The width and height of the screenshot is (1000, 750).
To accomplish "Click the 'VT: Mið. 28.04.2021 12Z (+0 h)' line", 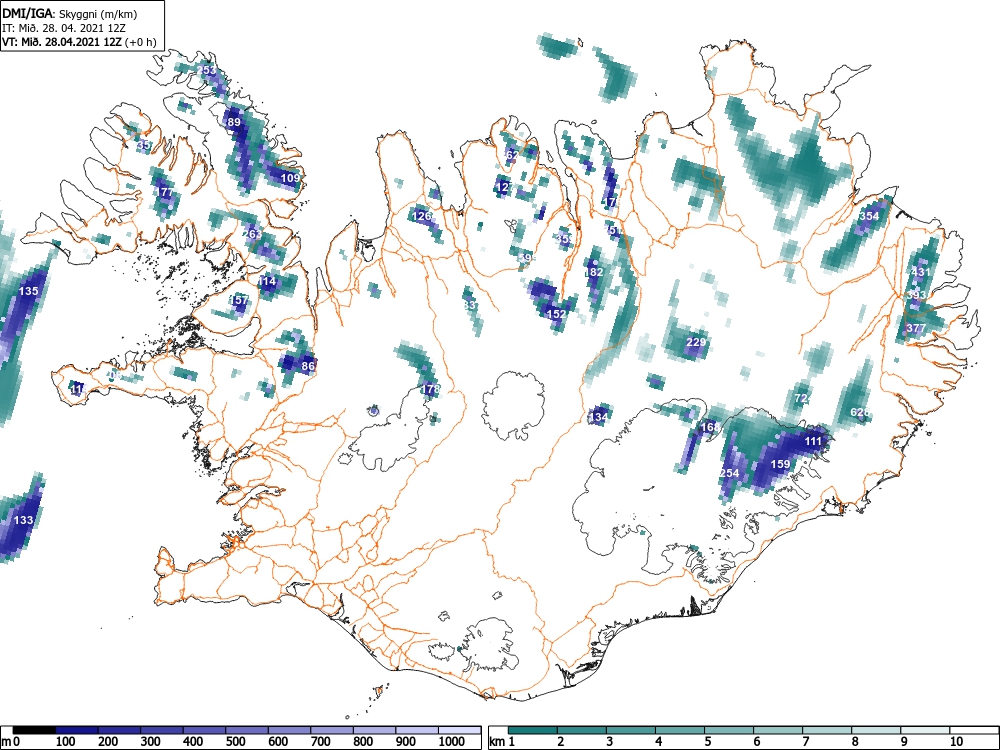I will (79, 42).
